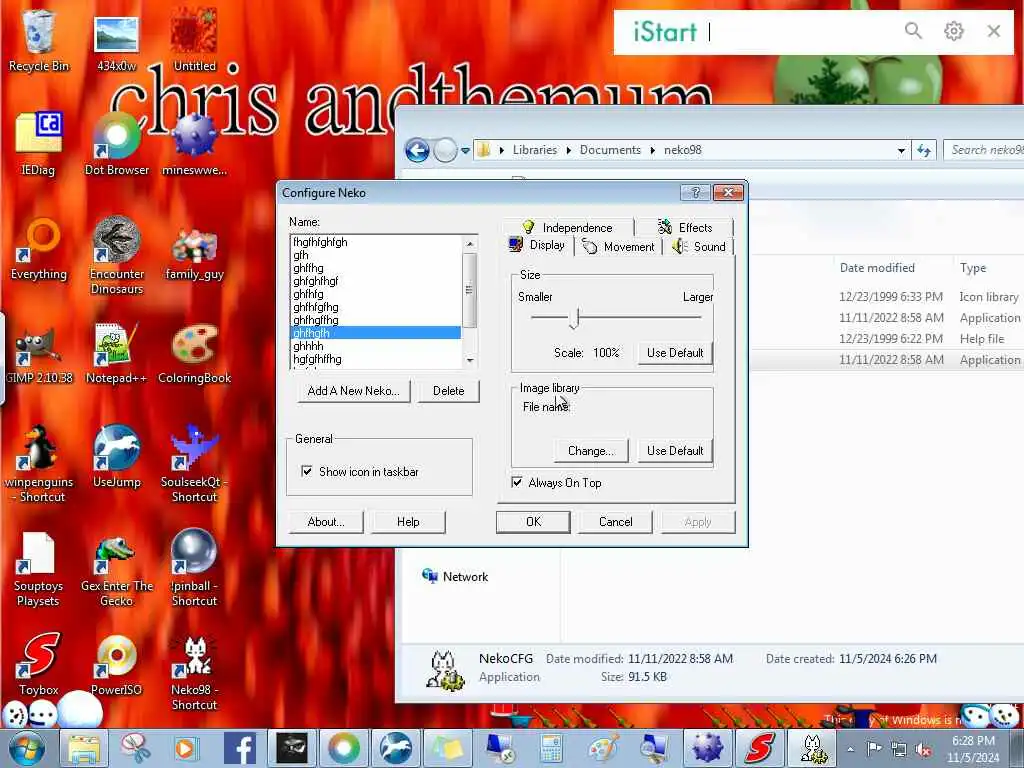Click the Explorer refresh button
Viewport: 1024px width, 768px height.
923,150
